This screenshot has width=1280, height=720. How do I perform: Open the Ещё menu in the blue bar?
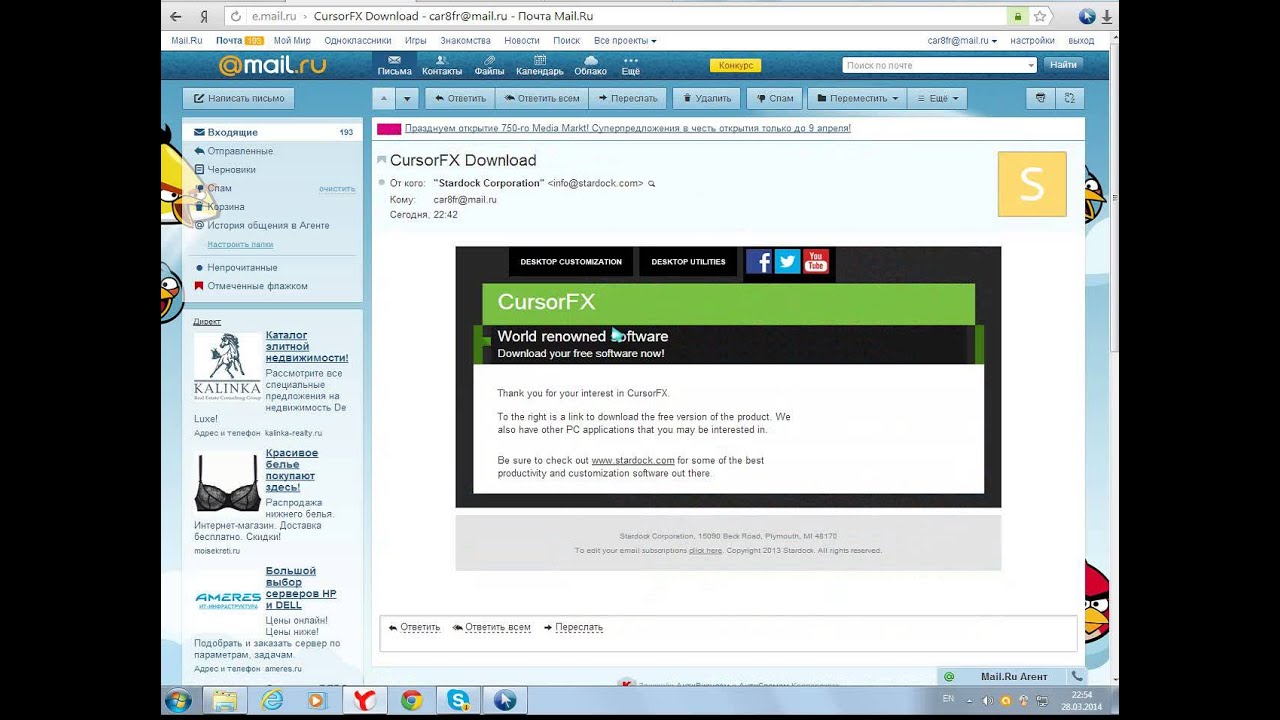click(630, 65)
